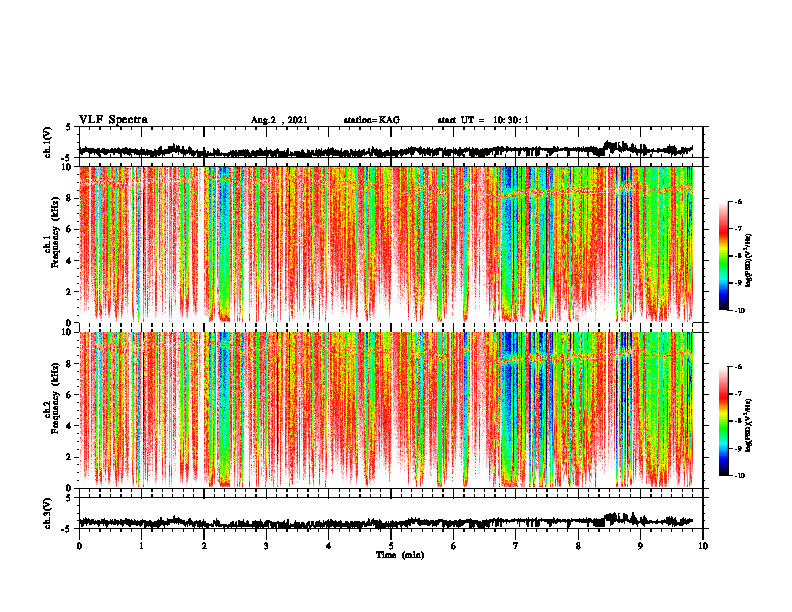The width and height of the screenshot is (792, 612).
Task: Click the ch.1 voltage waveform trace panel
Action: tap(391, 142)
